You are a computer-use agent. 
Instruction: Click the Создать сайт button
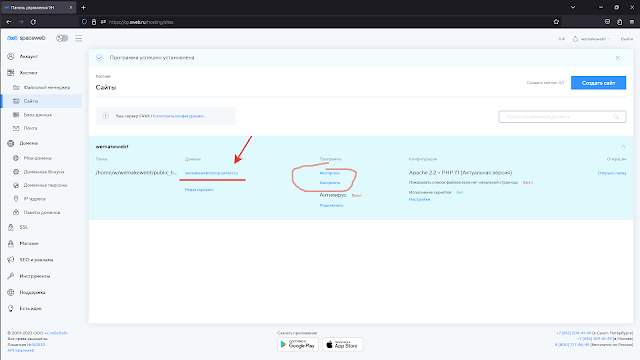pos(598,83)
